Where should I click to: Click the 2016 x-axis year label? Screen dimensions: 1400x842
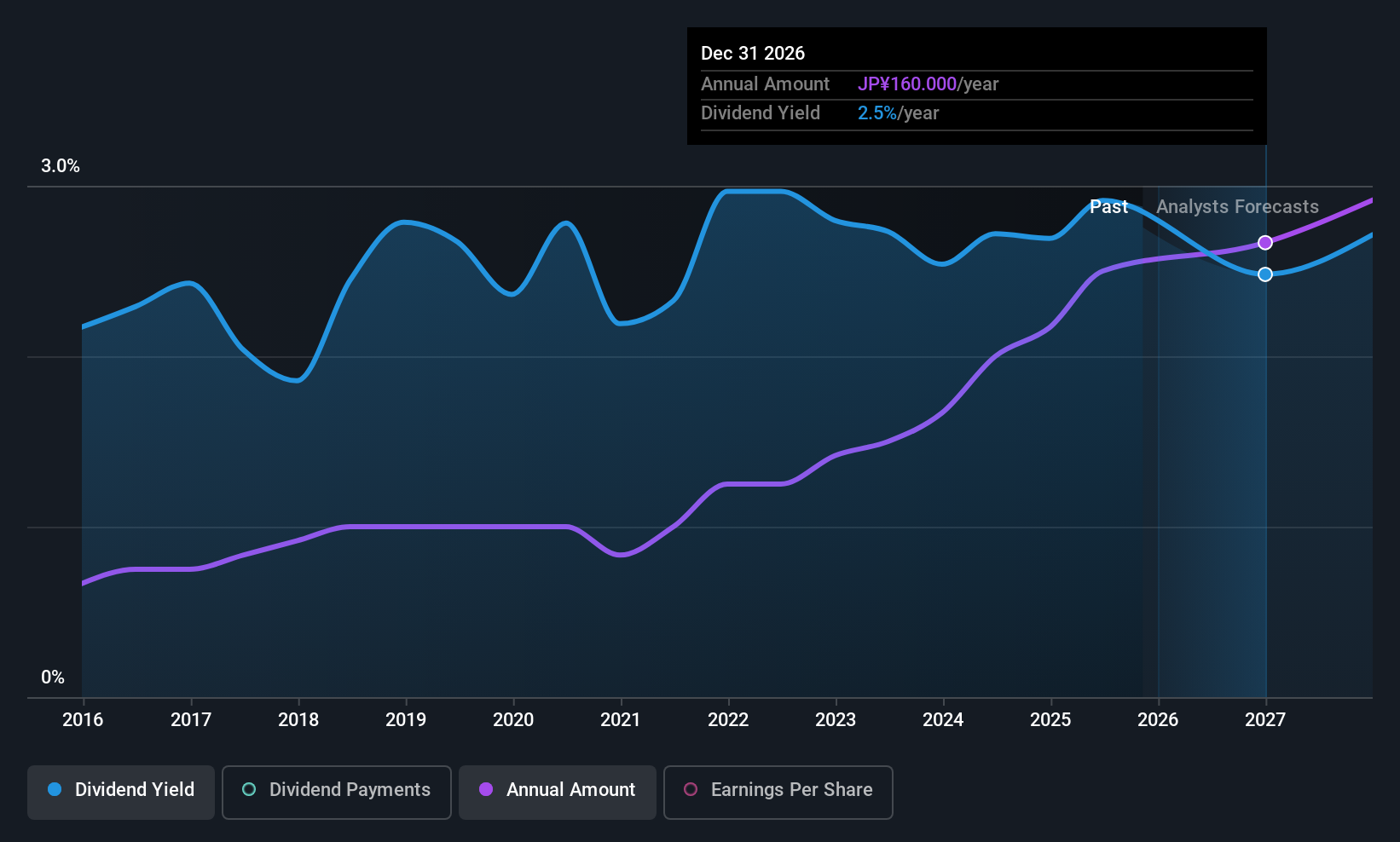[83, 720]
